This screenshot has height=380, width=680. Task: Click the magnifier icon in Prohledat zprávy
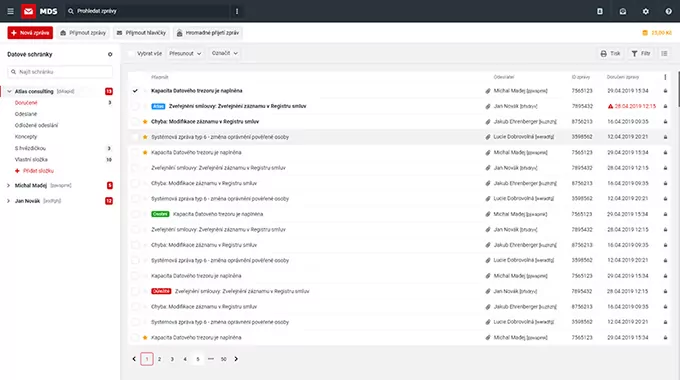tap(71, 11)
